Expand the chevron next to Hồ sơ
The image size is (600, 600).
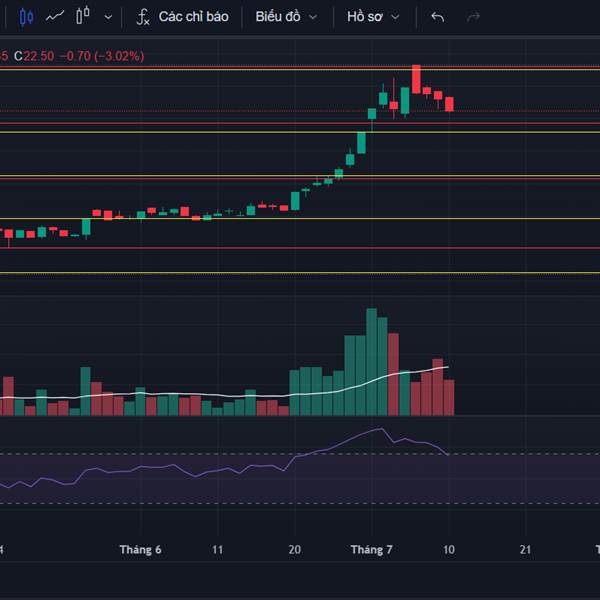(395, 17)
